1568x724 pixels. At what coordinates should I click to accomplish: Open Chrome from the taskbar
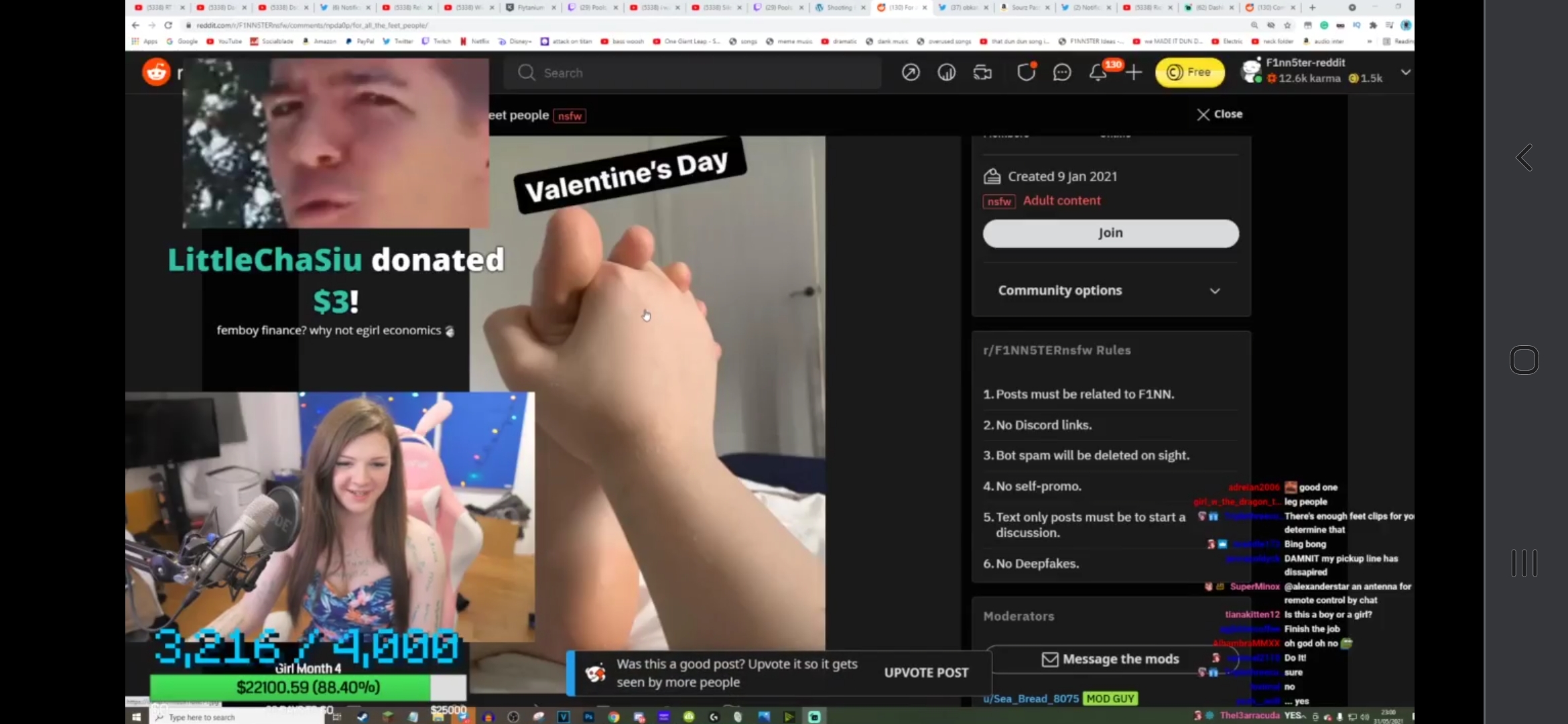pos(614,717)
